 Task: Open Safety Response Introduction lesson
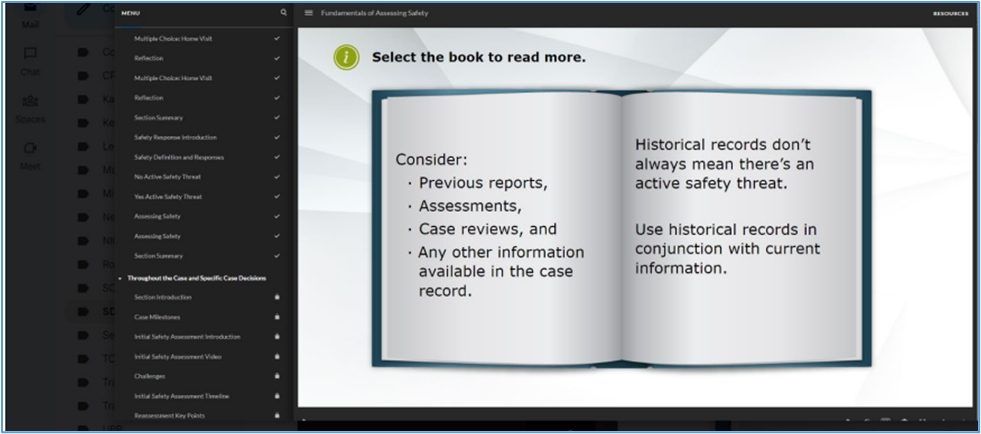click(x=175, y=137)
